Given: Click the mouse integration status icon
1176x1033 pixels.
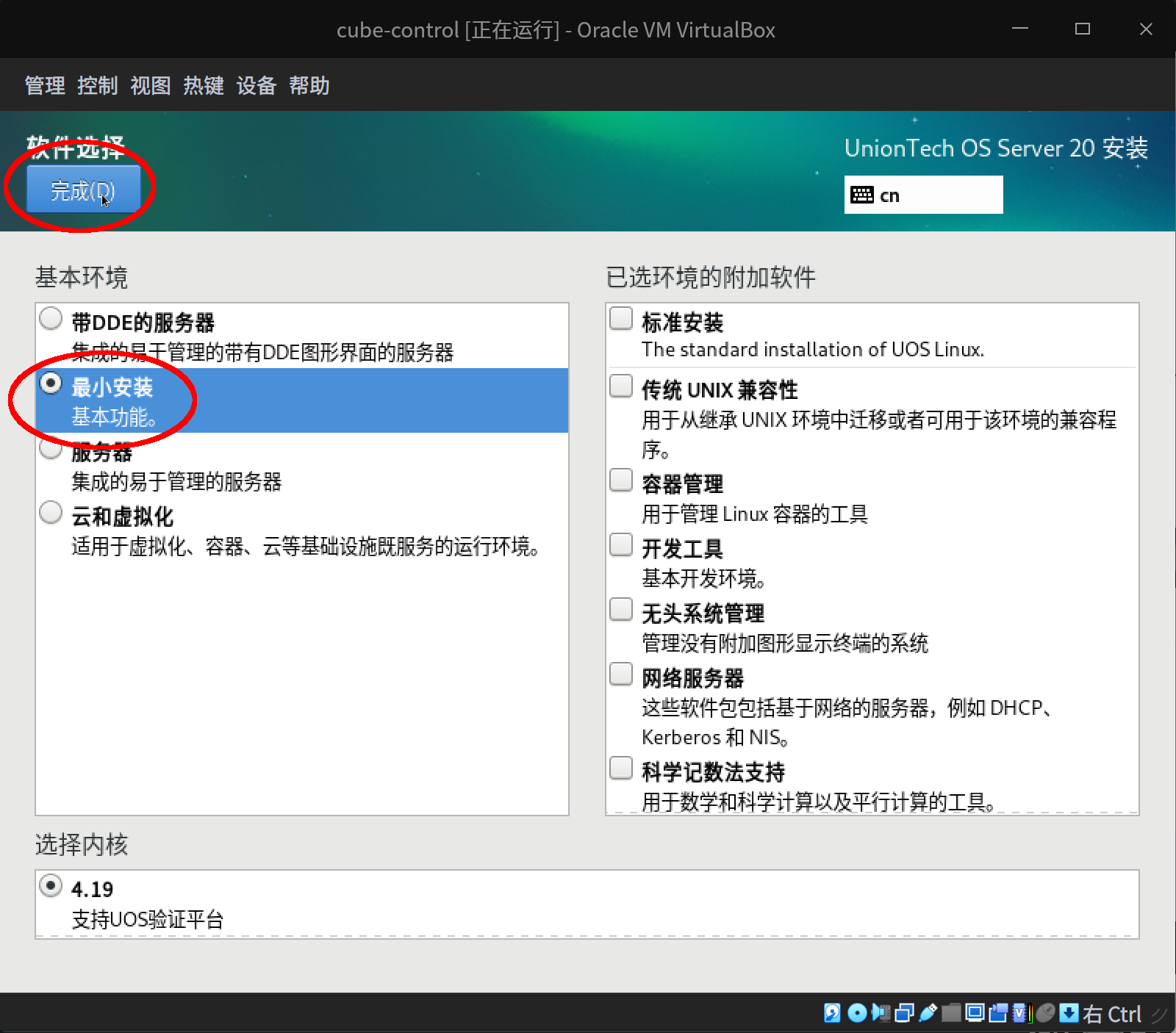Looking at the screenshot, I should coord(1044,1014).
